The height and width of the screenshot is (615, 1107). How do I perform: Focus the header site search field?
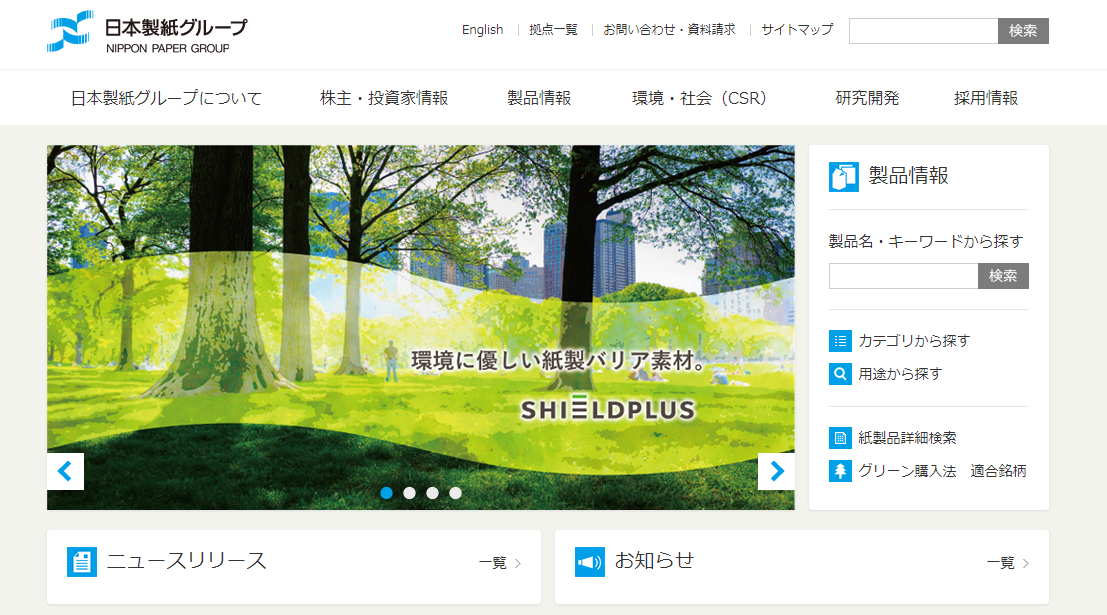coord(923,31)
